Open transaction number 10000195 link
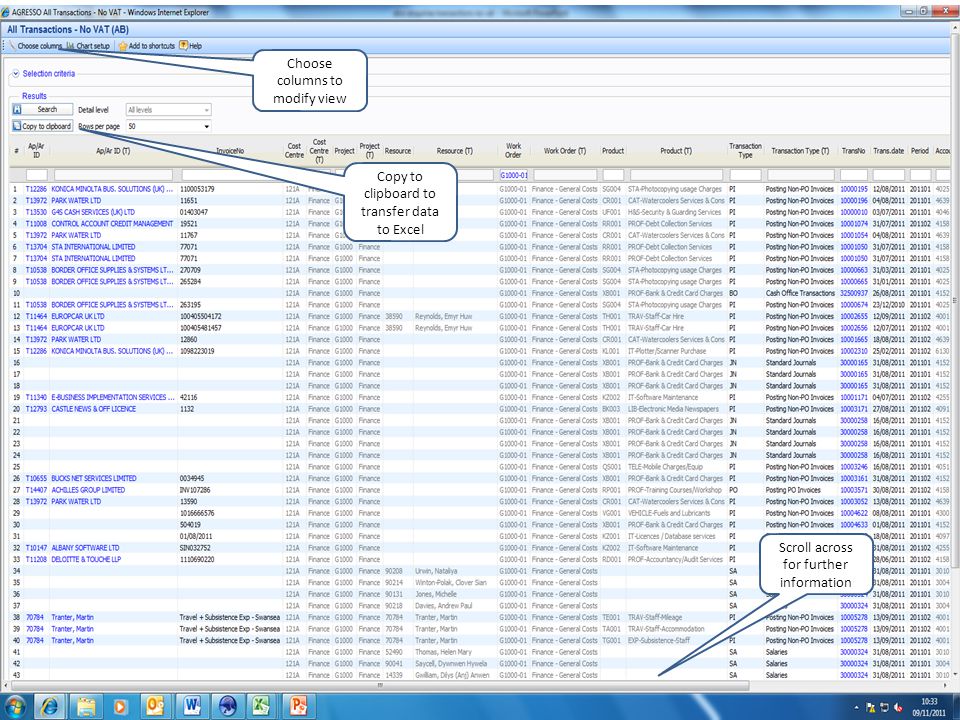This screenshot has width=960, height=720. pyautogui.click(x=853, y=189)
